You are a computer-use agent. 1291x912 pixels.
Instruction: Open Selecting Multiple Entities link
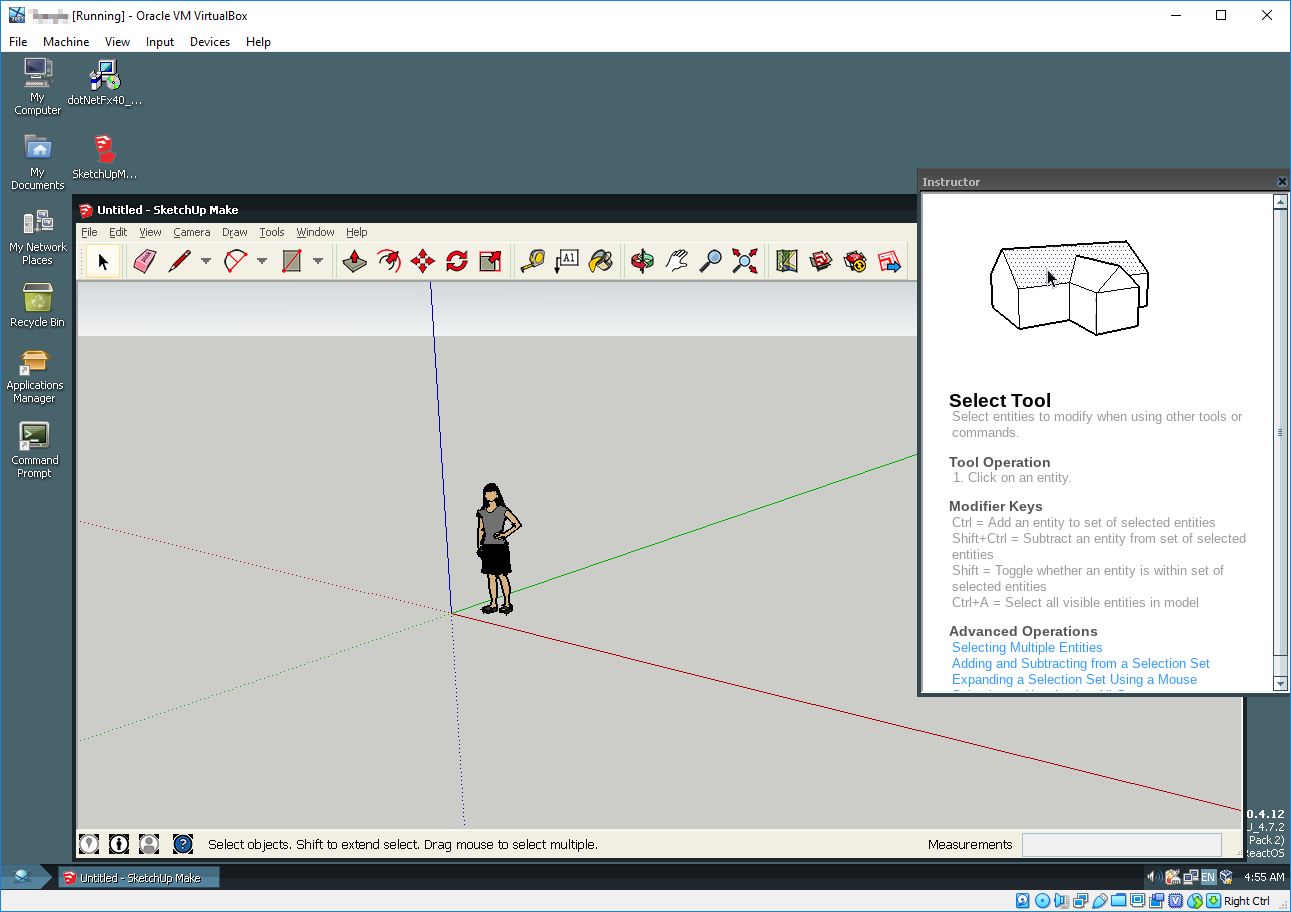point(1027,648)
